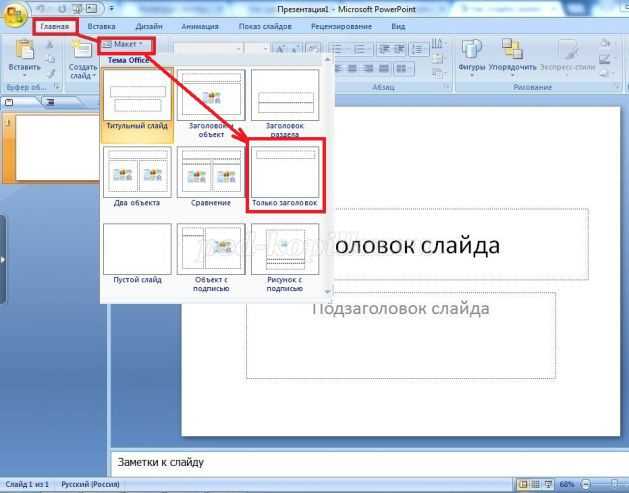Open the Макет layout dropdown
This screenshot has height=493, width=629.
point(126,45)
